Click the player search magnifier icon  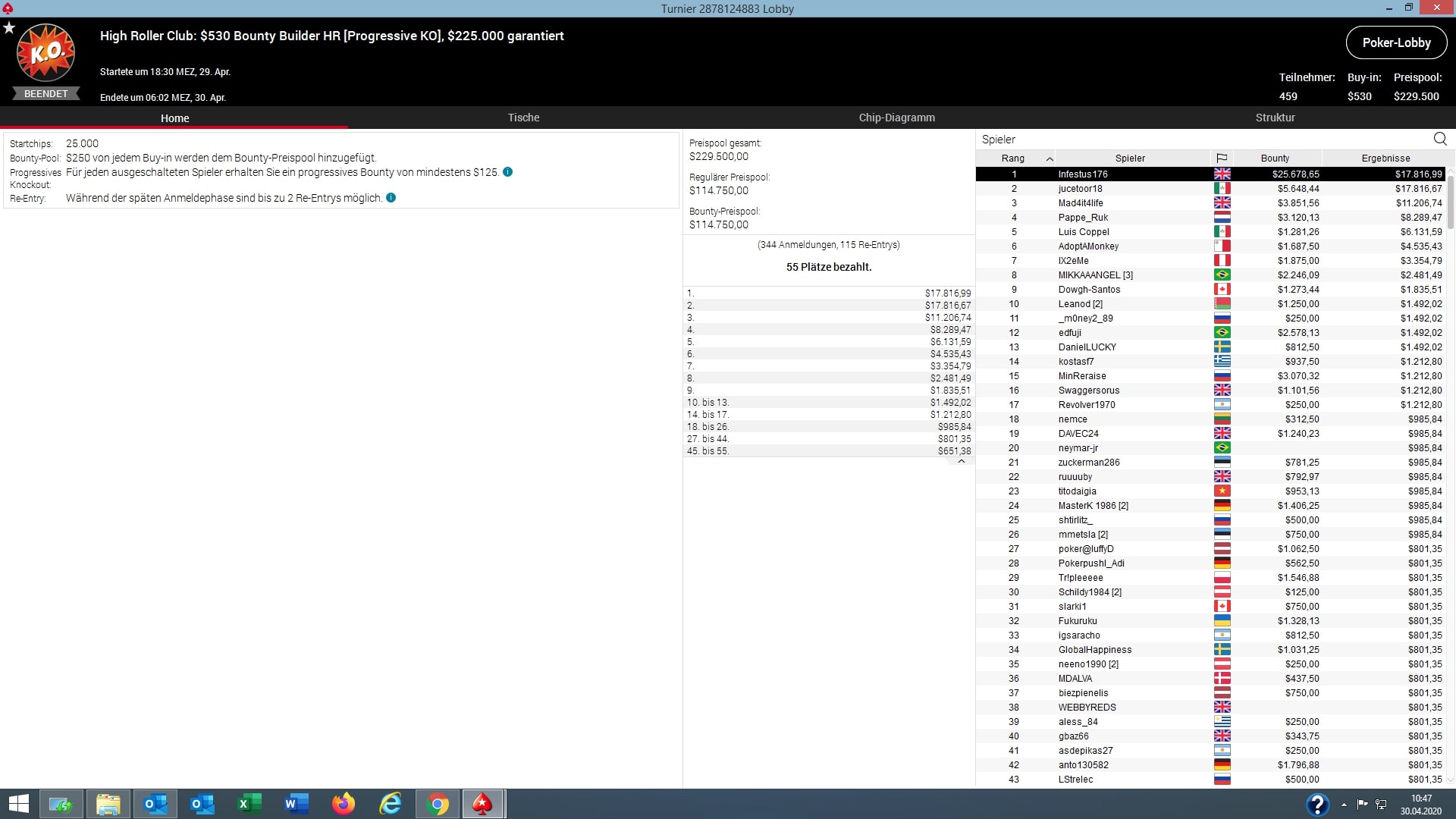1440,139
